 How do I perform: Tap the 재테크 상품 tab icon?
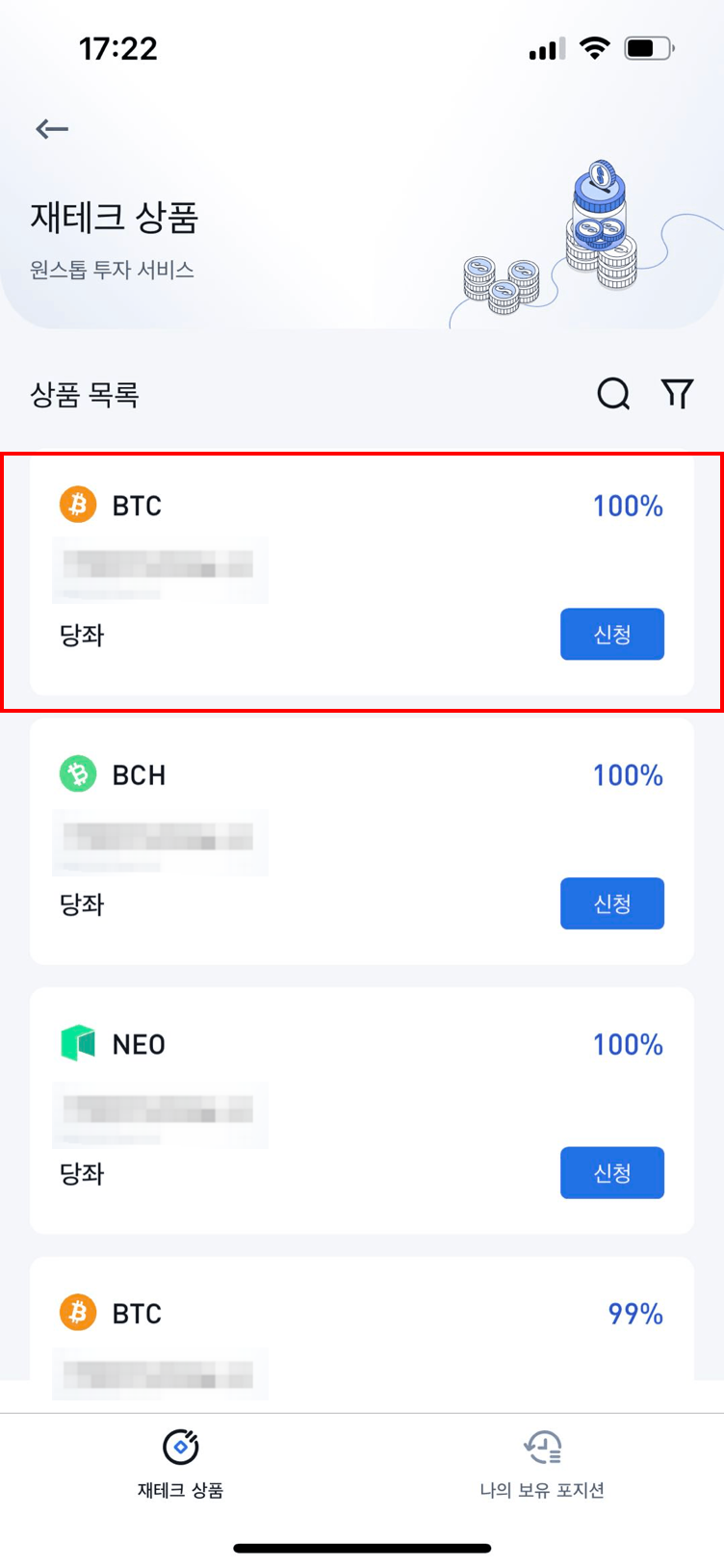tap(181, 1447)
